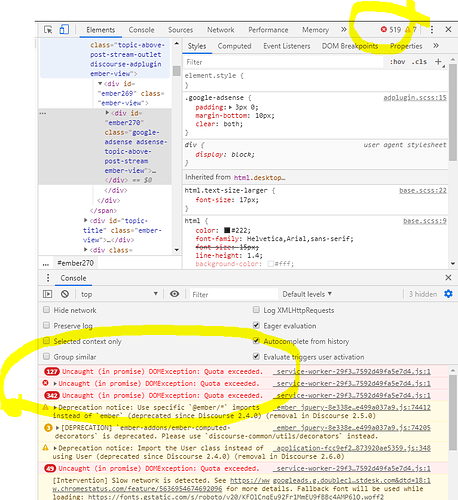Open the Computed styles tab
This screenshot has width=458, height=500.
click(234, 46)
